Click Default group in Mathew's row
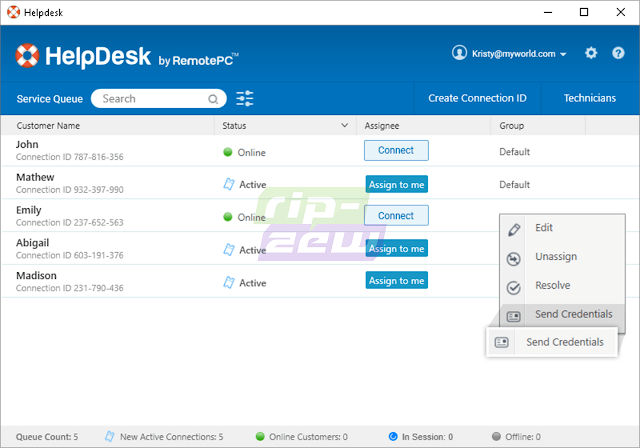The height and width of the screenshot is (448, 640). [514, 184]
